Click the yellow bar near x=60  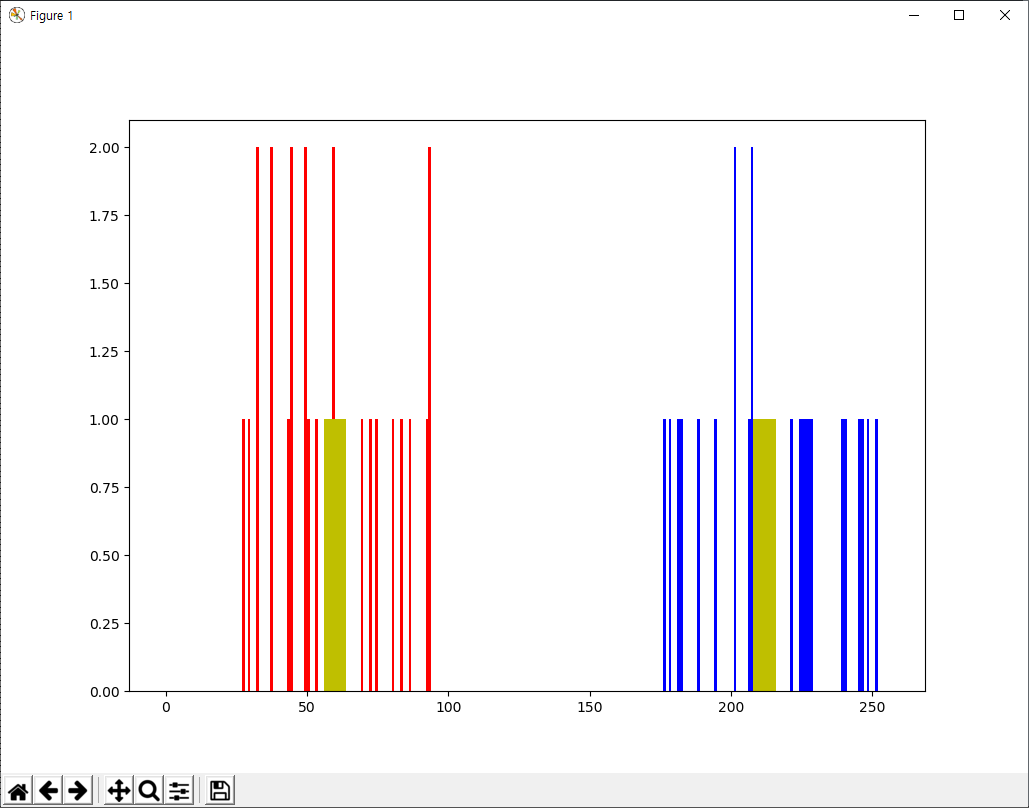[x=335, y=555]
